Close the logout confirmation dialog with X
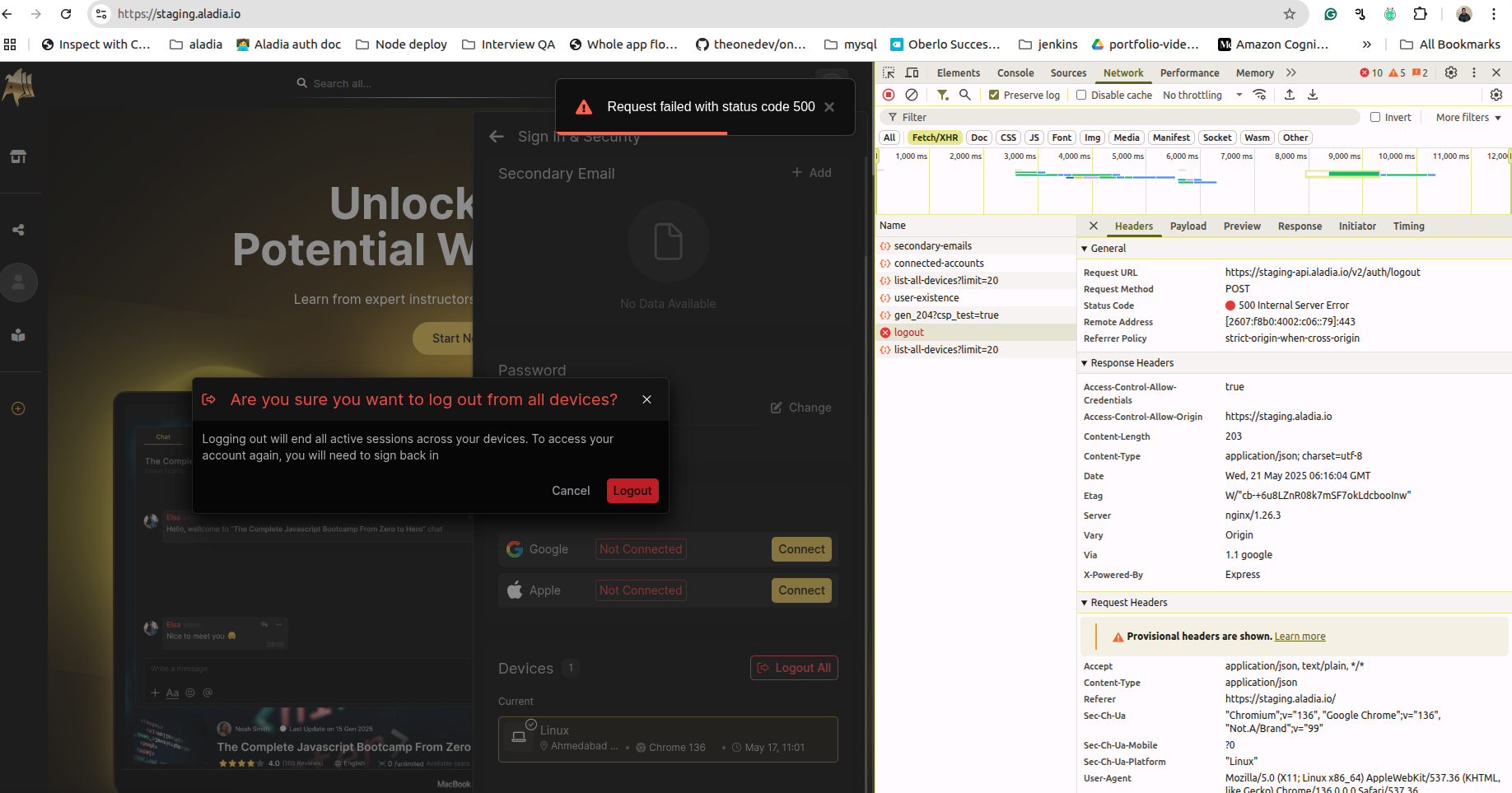This screenshot has width=1512, height=793. tap(646, 399)
